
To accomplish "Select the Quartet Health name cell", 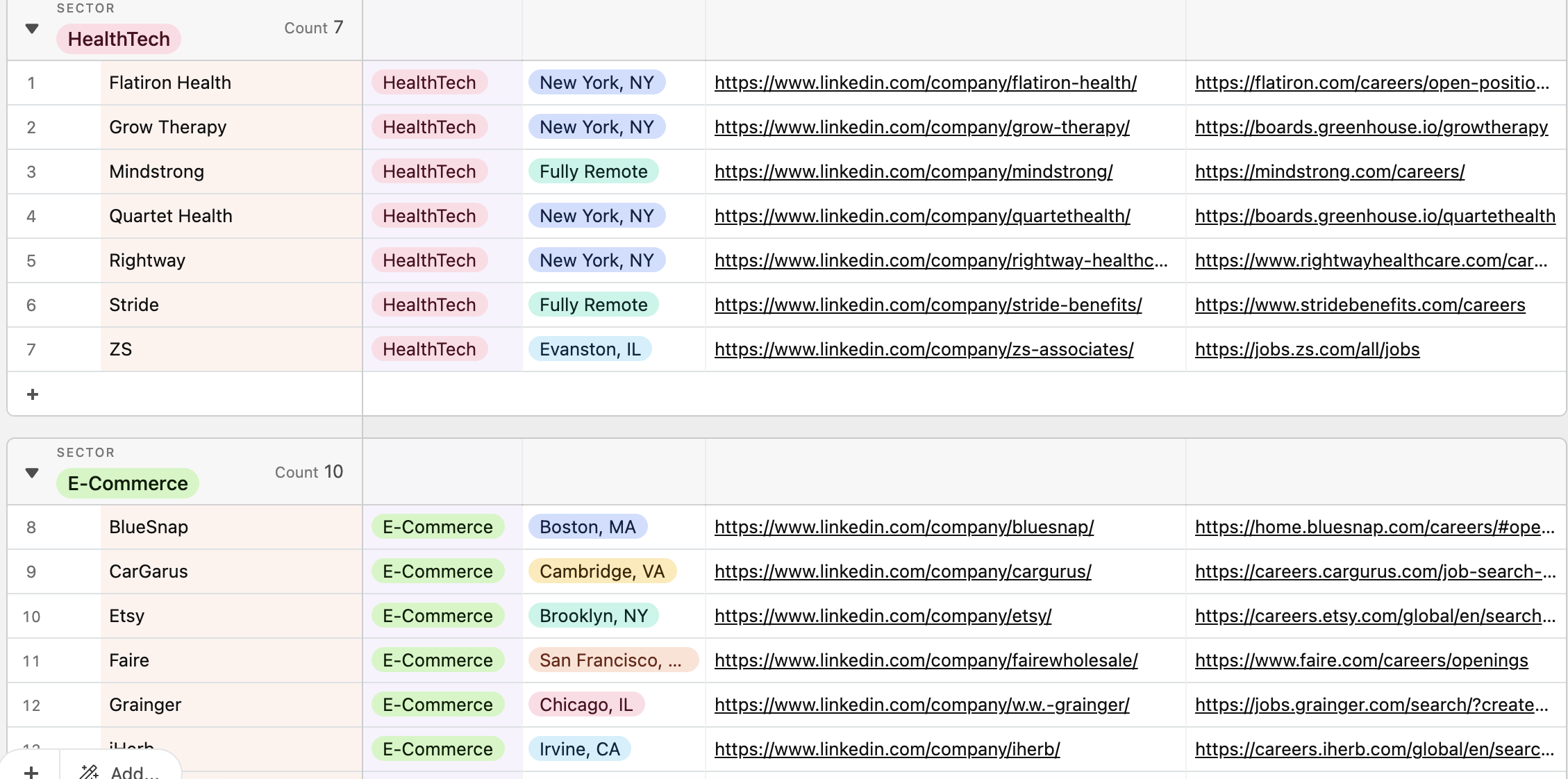I will pyautogui.click(x=231, y=216).
